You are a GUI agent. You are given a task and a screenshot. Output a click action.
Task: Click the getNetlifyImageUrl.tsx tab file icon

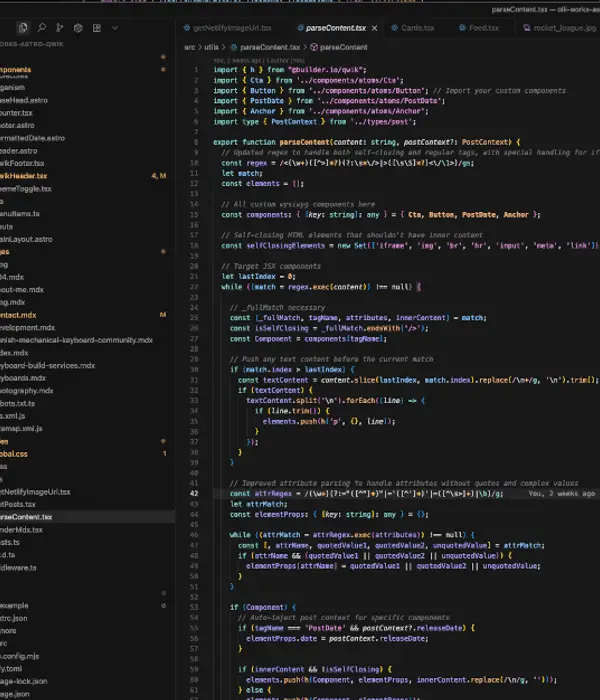click(x=187, y=28)
